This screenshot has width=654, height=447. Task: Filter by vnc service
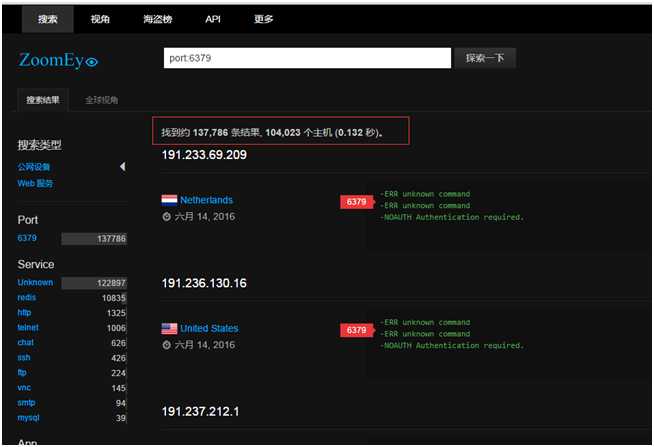tap(24, 388)
